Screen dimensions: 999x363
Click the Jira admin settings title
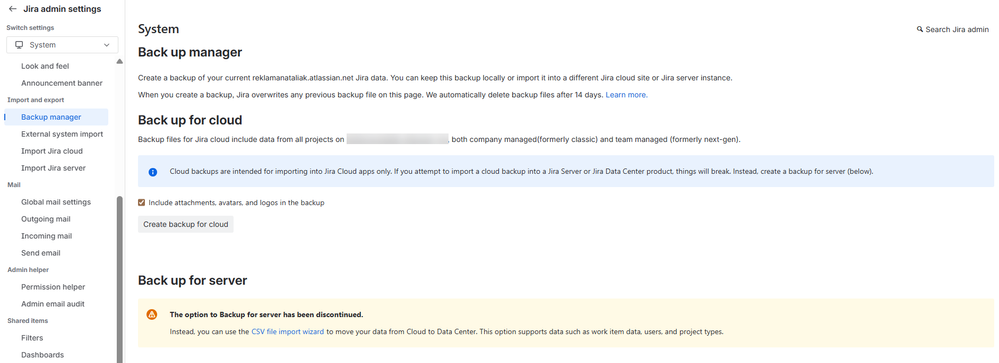coord(62,9)
